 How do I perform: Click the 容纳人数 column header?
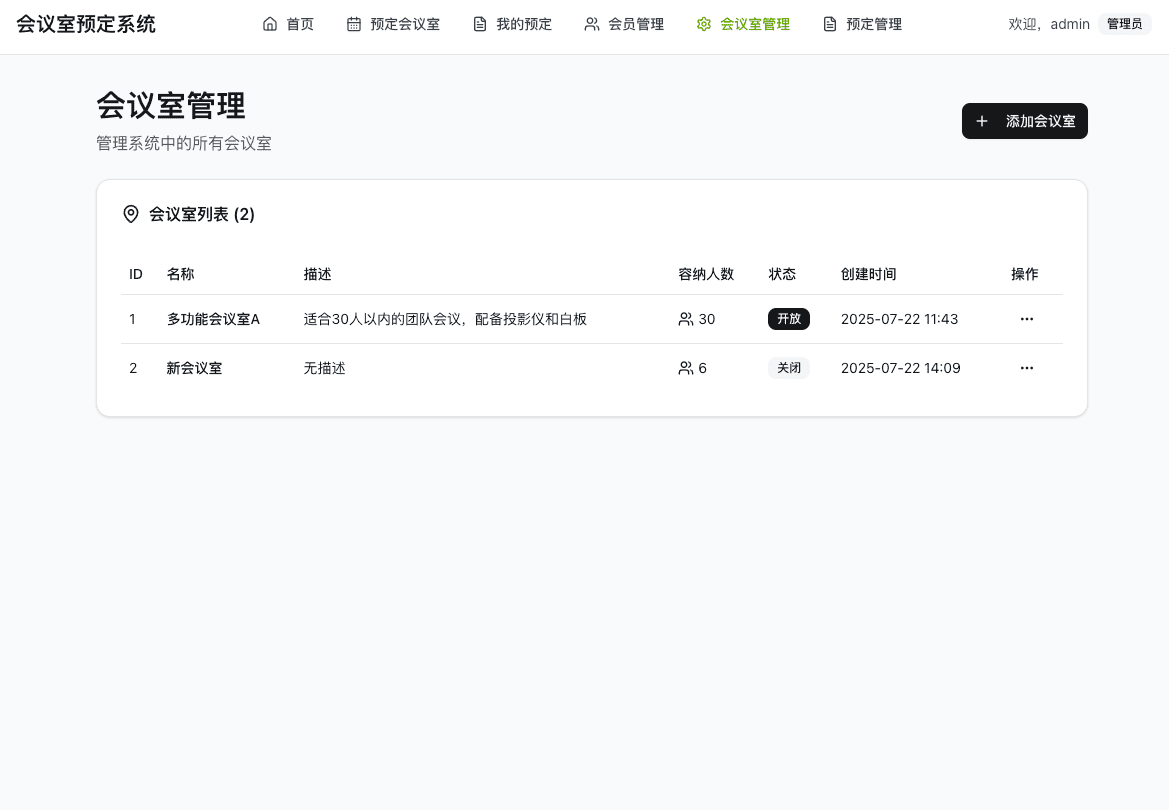706,274
